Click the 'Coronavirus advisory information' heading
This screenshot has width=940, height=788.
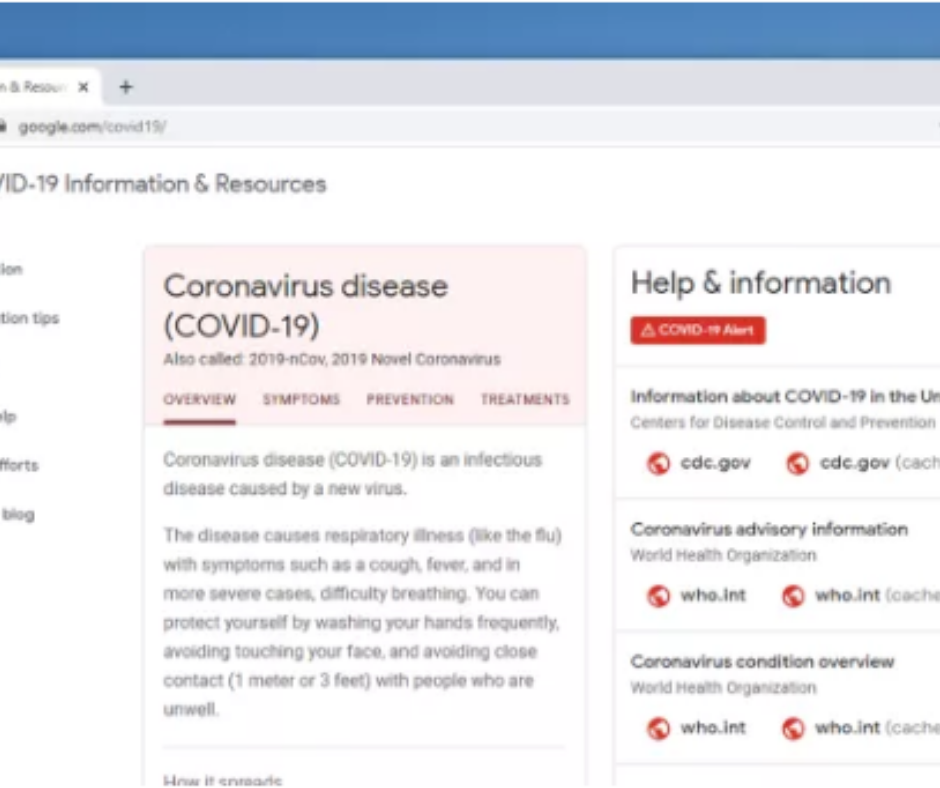click(769, 530)
